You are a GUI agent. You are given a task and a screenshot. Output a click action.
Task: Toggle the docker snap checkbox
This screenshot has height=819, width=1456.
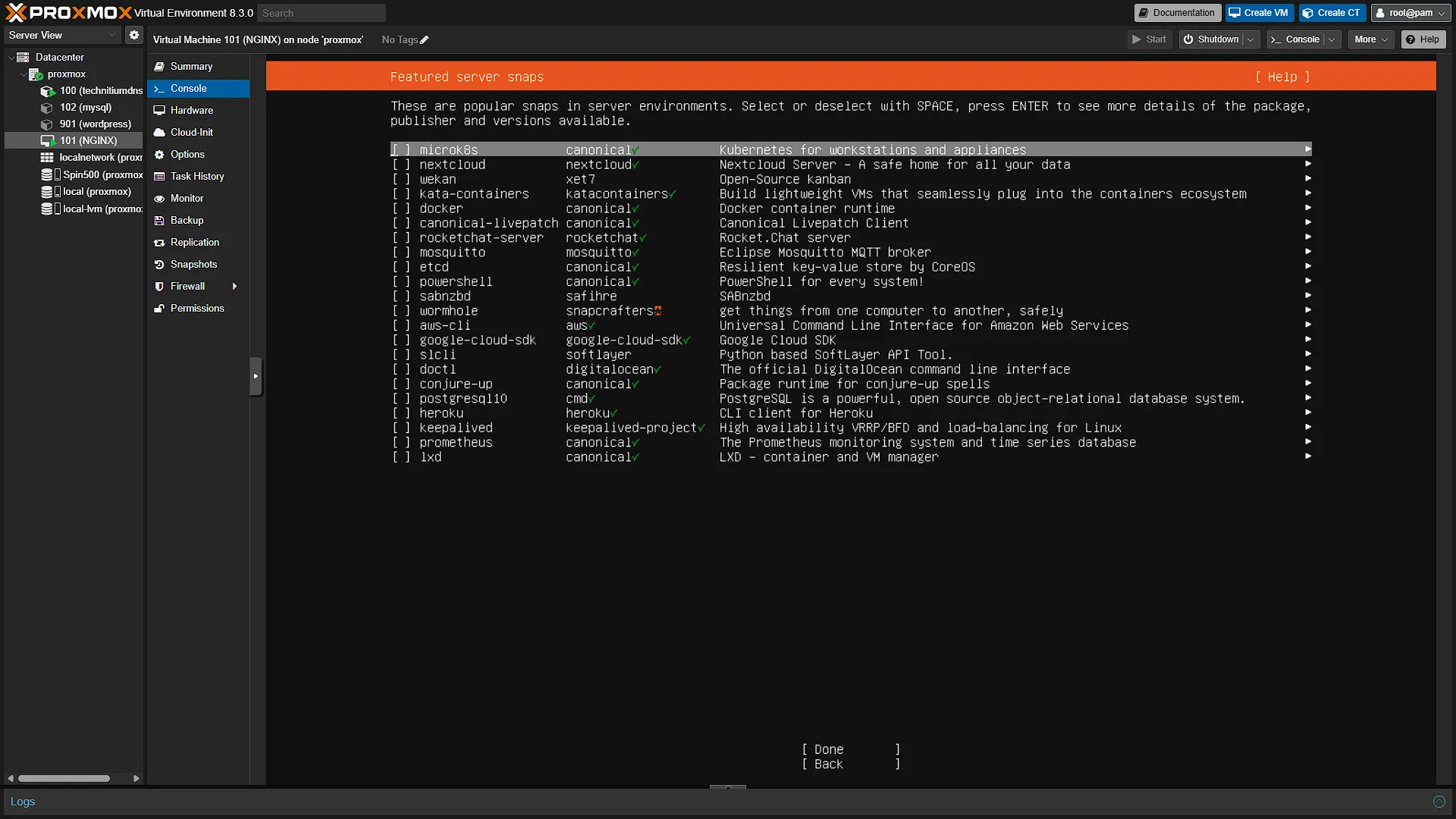pyautogui.click(x=401, y=209)
